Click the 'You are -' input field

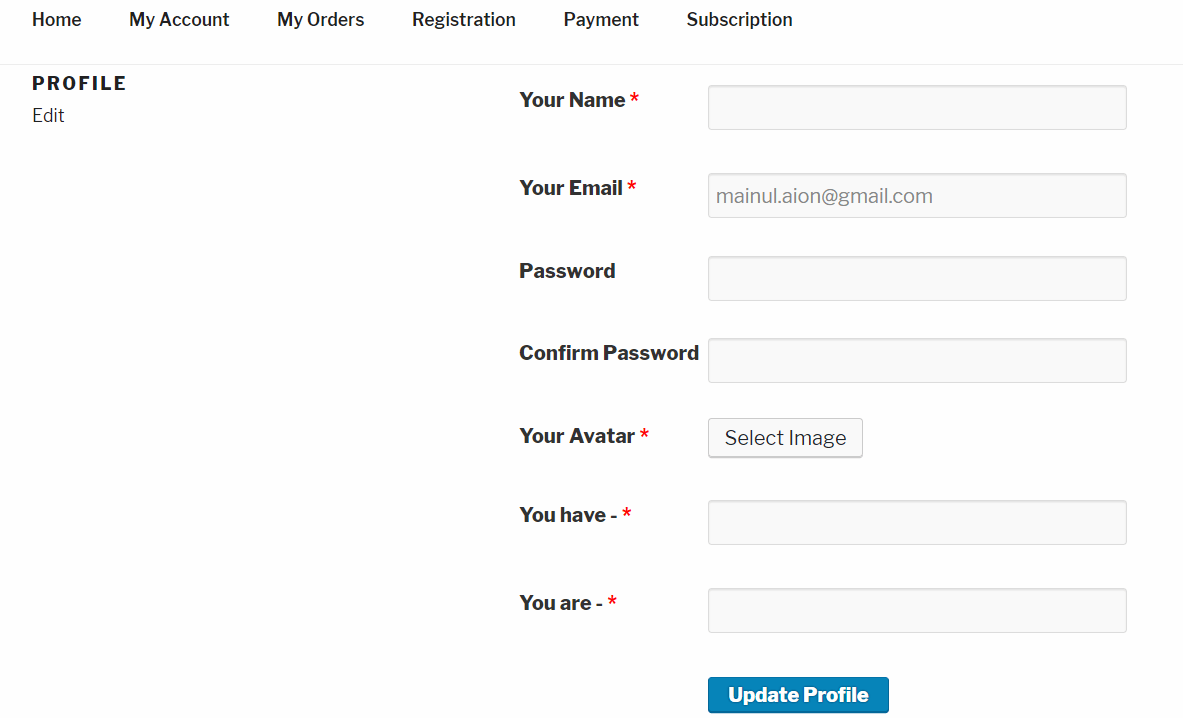tap(917, 610)
